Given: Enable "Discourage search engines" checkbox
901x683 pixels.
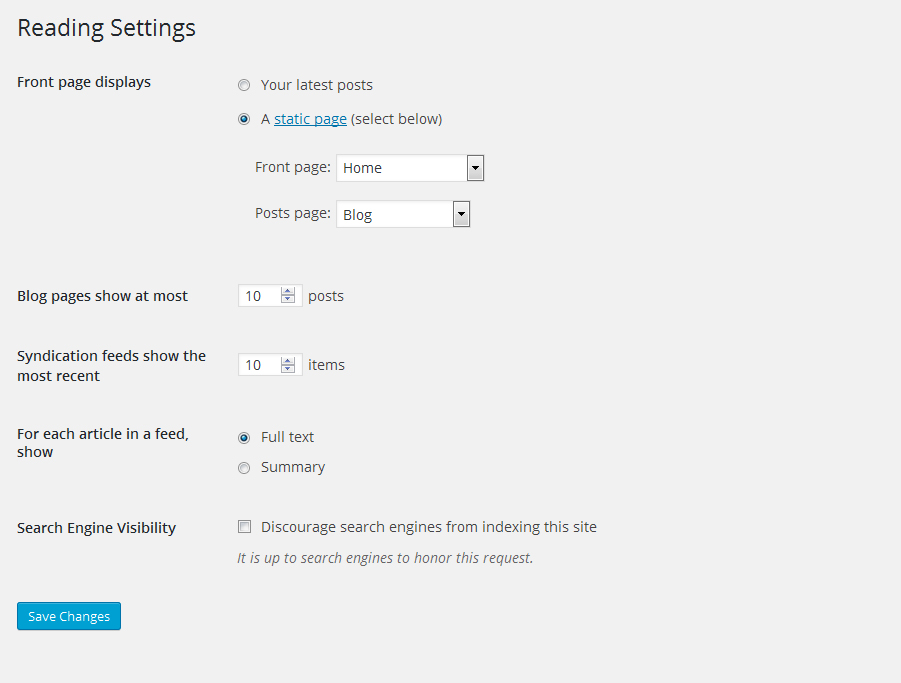Looking at the screenshot, I should click(x=244, y=527).
